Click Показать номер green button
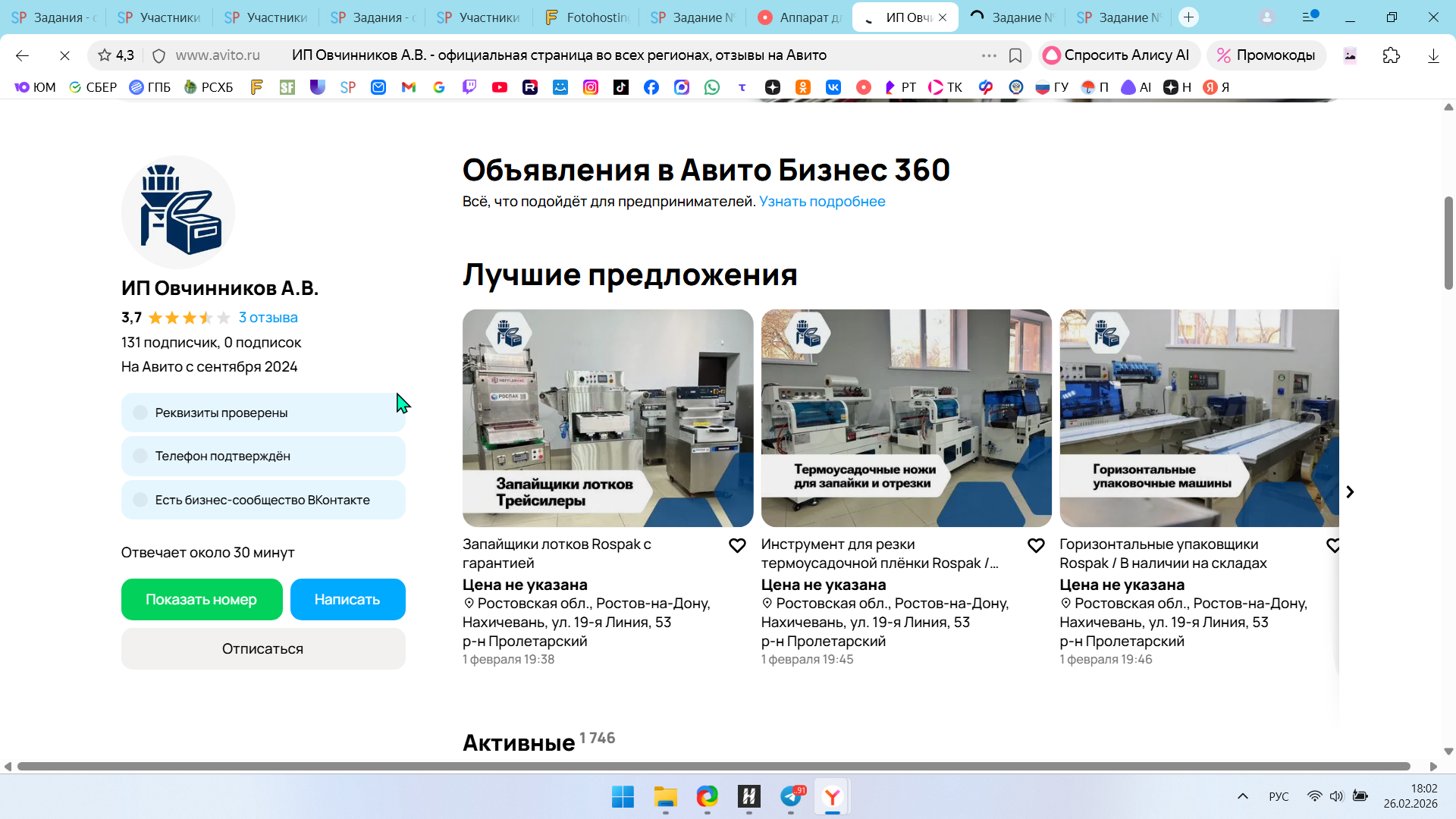Viewport: 1456px width, 819px height. (202, 599)
